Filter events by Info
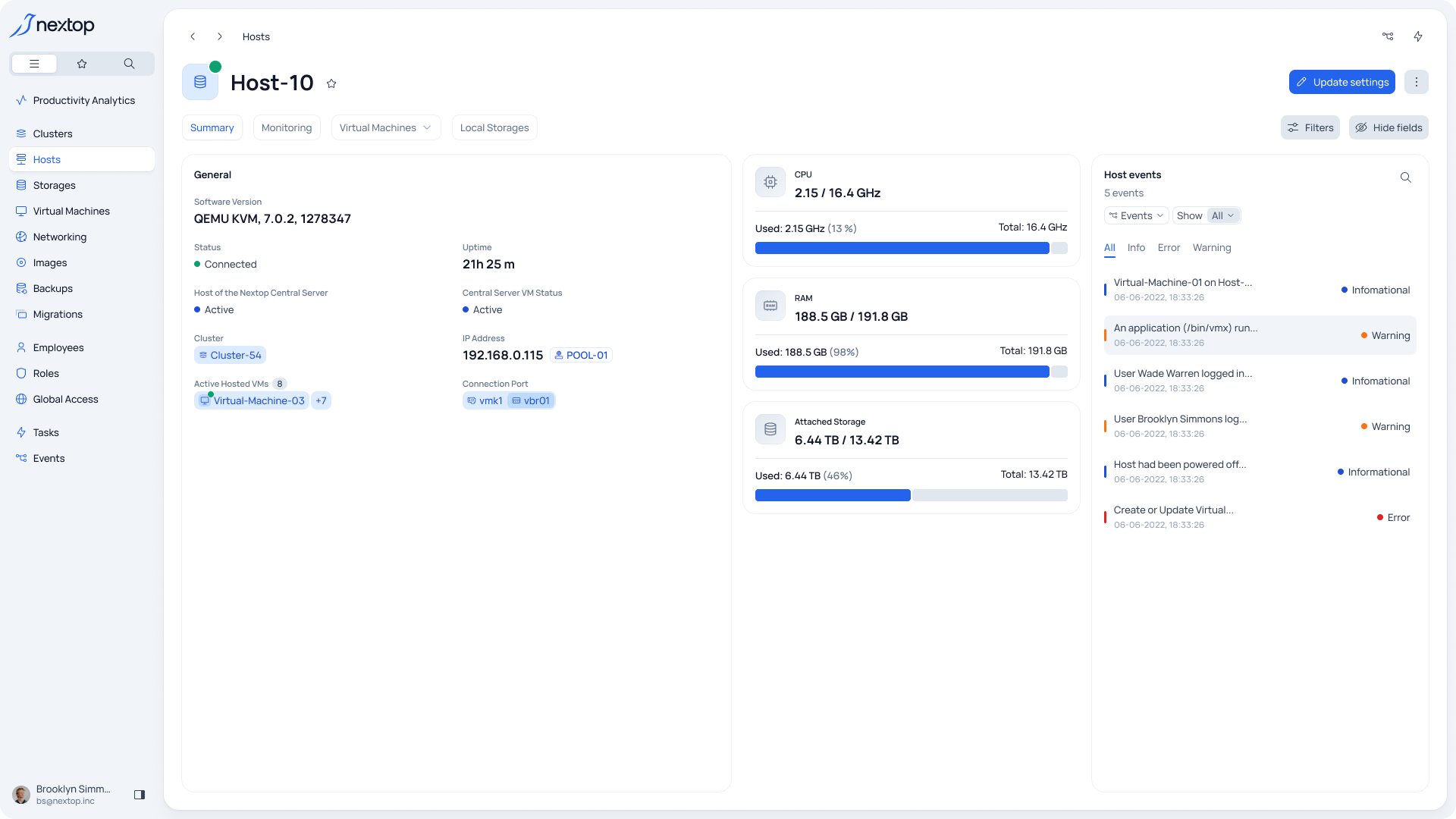The width and height of the screenshot is (1456, 819). coord(1136,248)
